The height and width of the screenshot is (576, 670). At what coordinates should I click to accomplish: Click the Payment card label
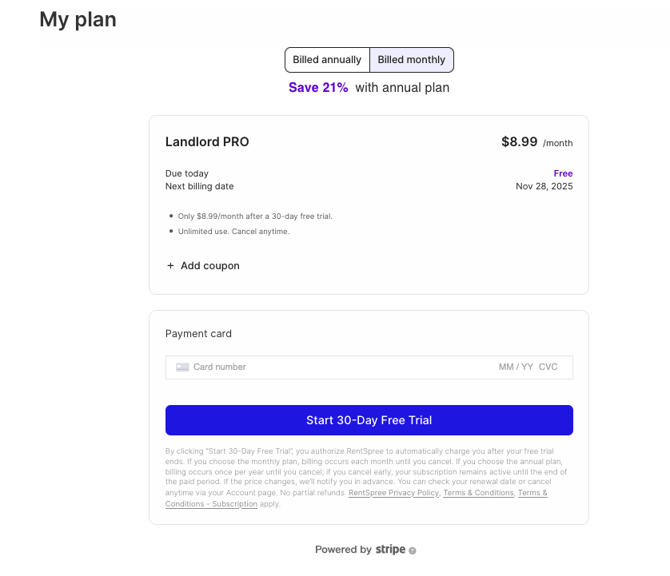[x=198, y=334]
